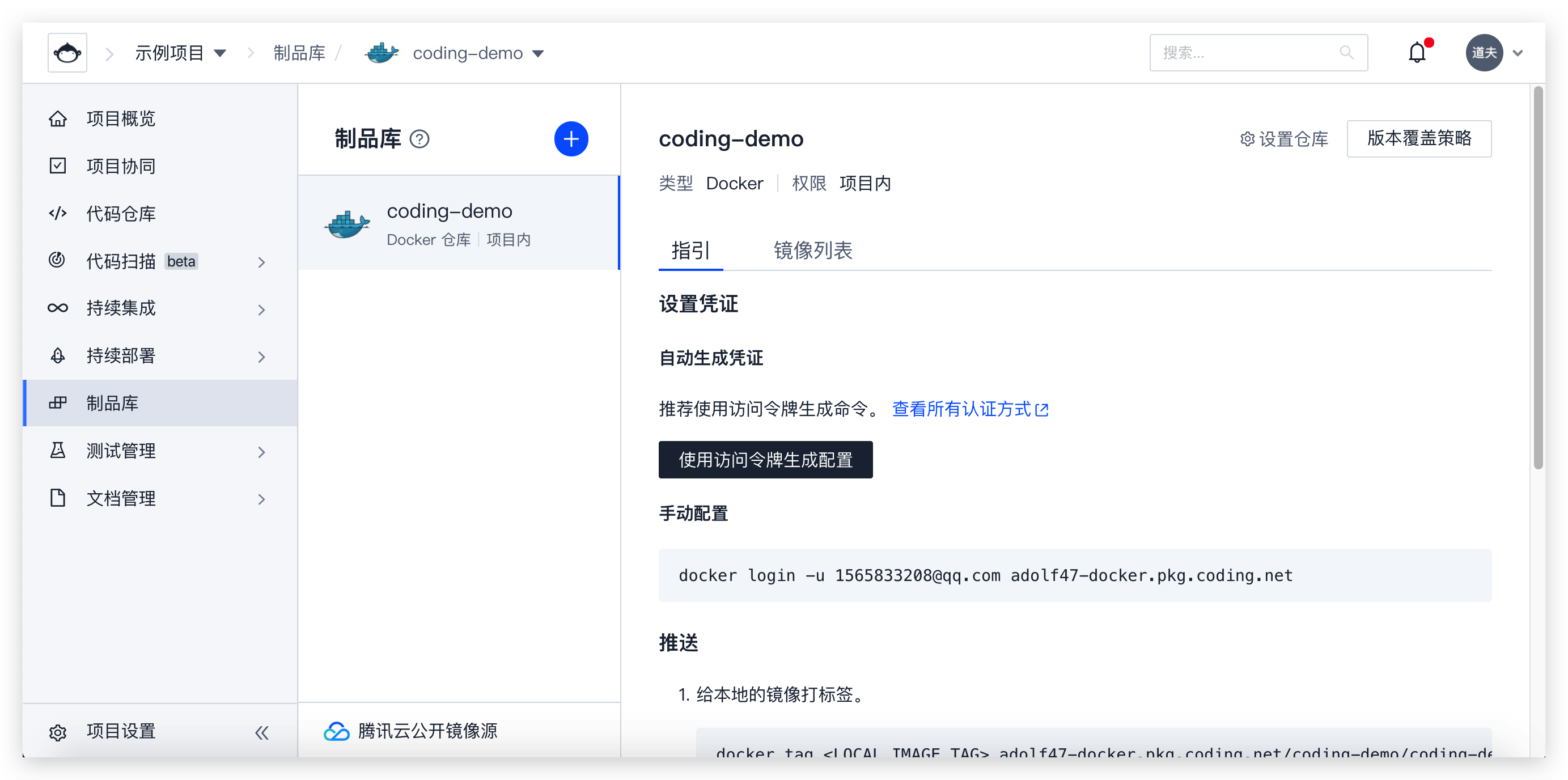1568x780 pixels.
Task: Open 设置仓库 via its gear icon
Action: point(1247,139)
